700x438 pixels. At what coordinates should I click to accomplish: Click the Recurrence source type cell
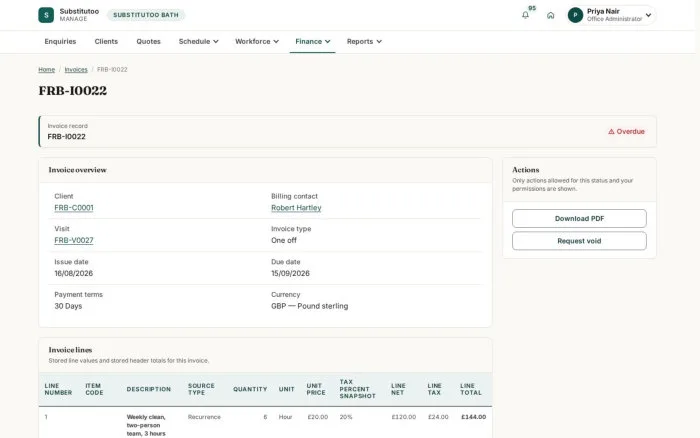coord(204,417)
